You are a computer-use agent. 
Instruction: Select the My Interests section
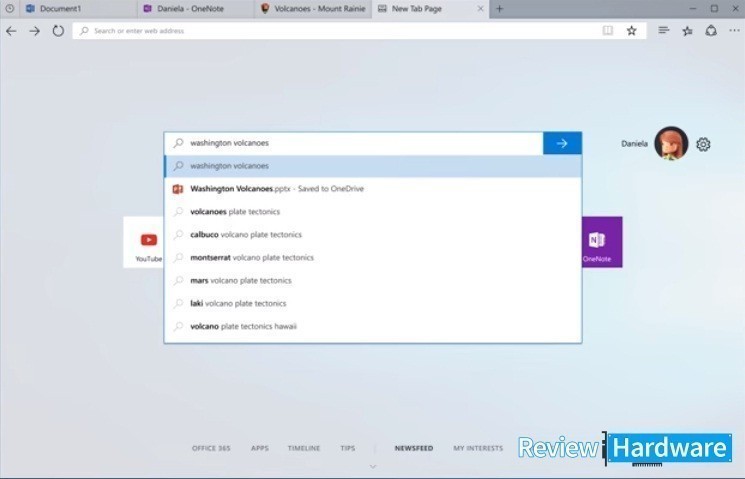coord(478,448)
